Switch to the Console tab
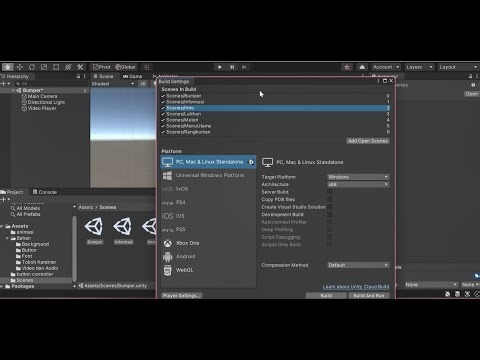This screenshot has width=480, height=360. (x=45, y=192)
